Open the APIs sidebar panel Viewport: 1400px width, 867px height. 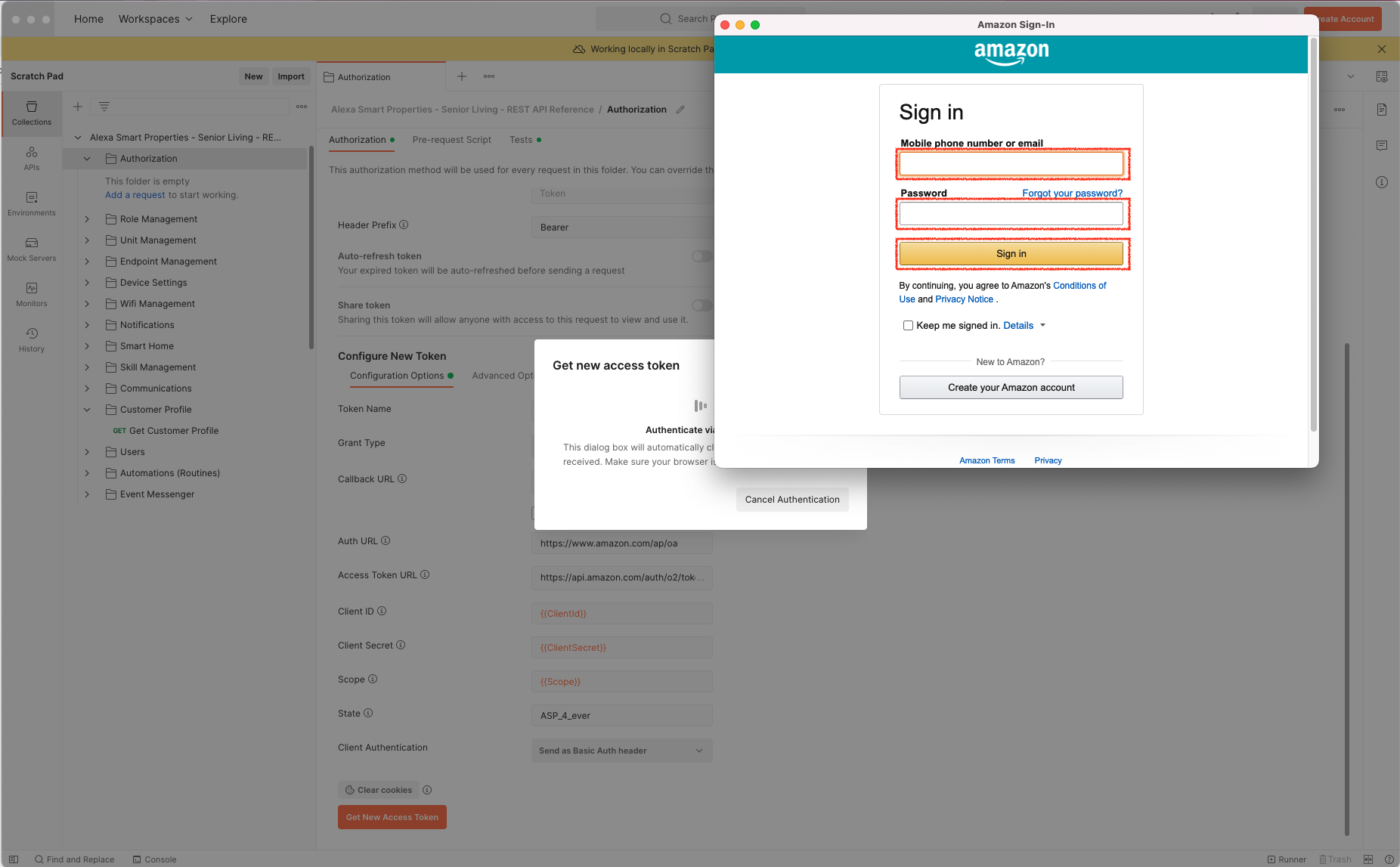point(32,159)
